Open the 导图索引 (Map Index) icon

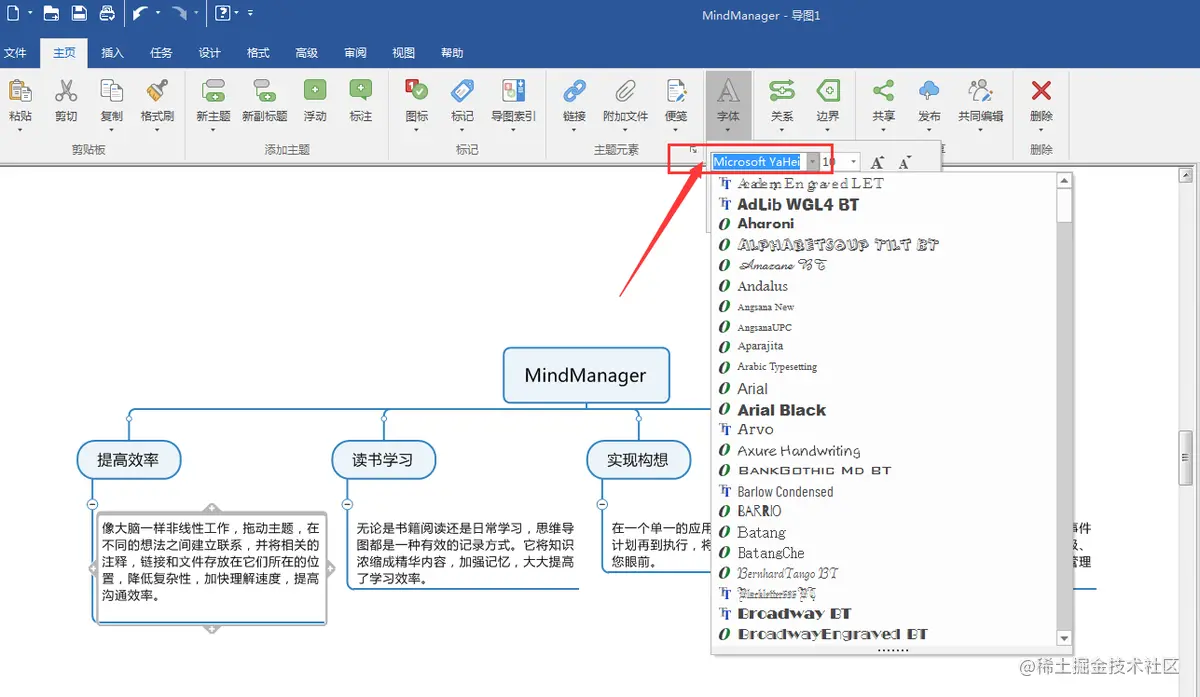click(513, 92)
